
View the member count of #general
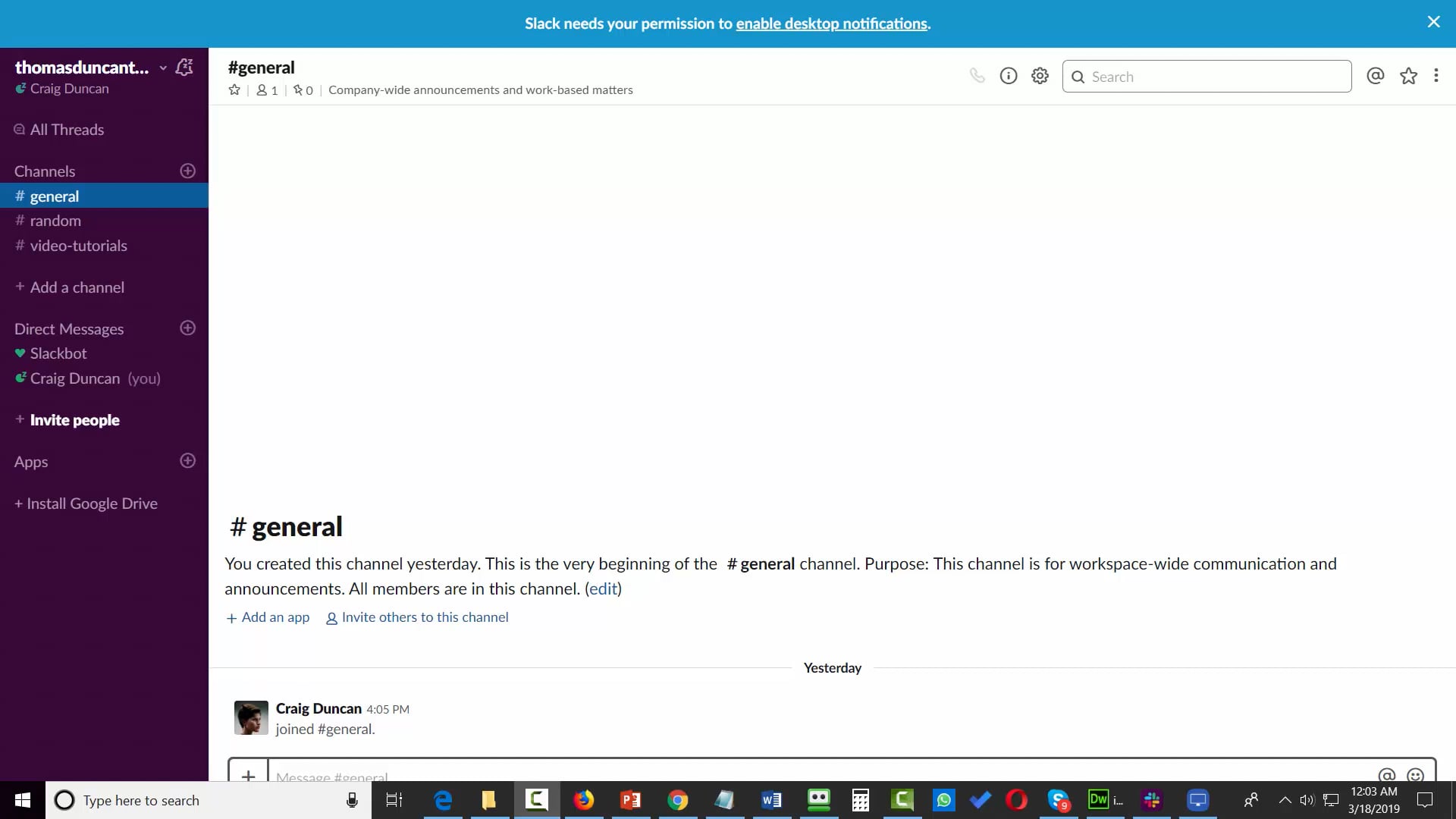pyautogui.click(x=265, y=89)
